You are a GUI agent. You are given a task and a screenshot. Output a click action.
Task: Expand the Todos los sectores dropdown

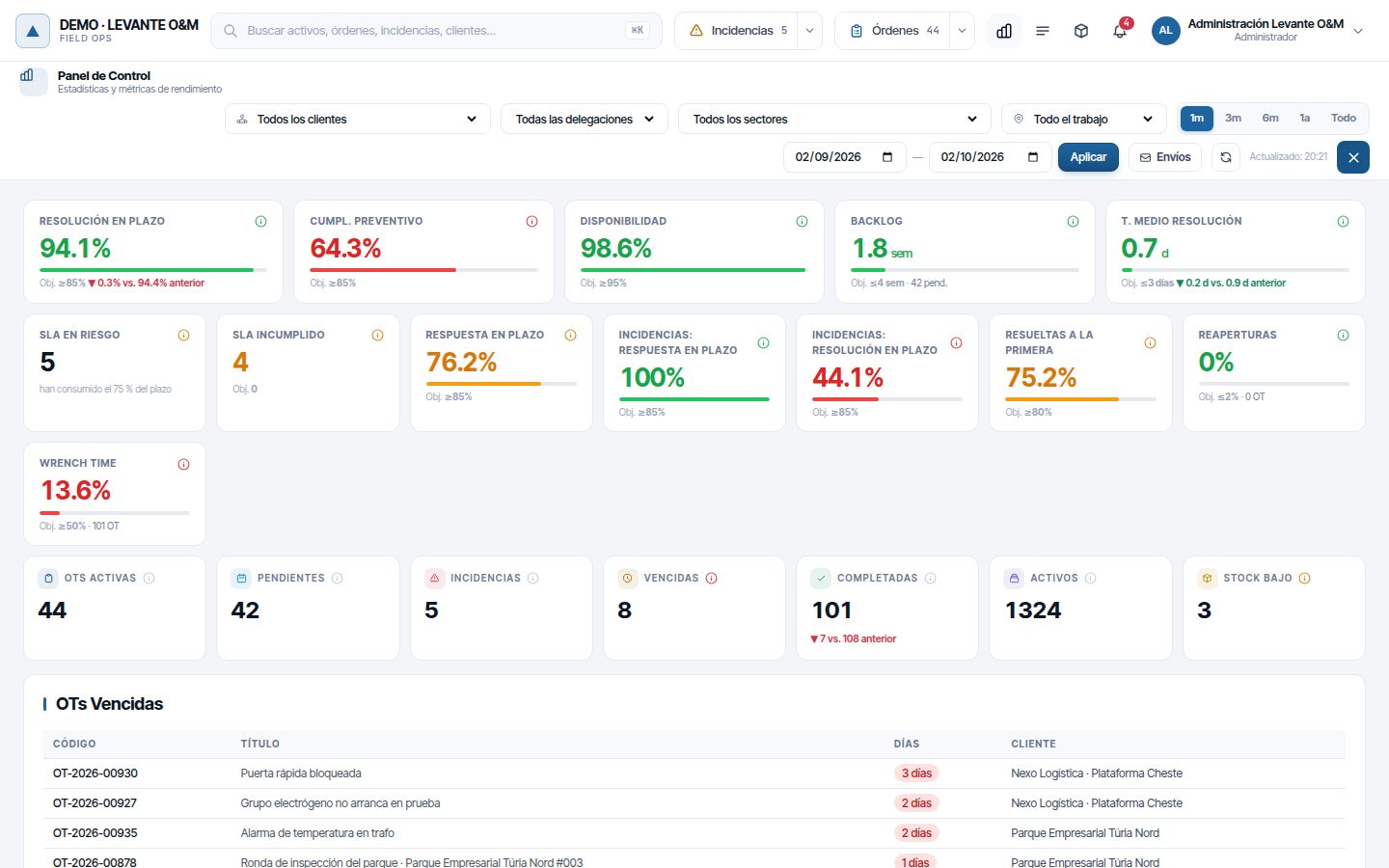tap(835, 119)
